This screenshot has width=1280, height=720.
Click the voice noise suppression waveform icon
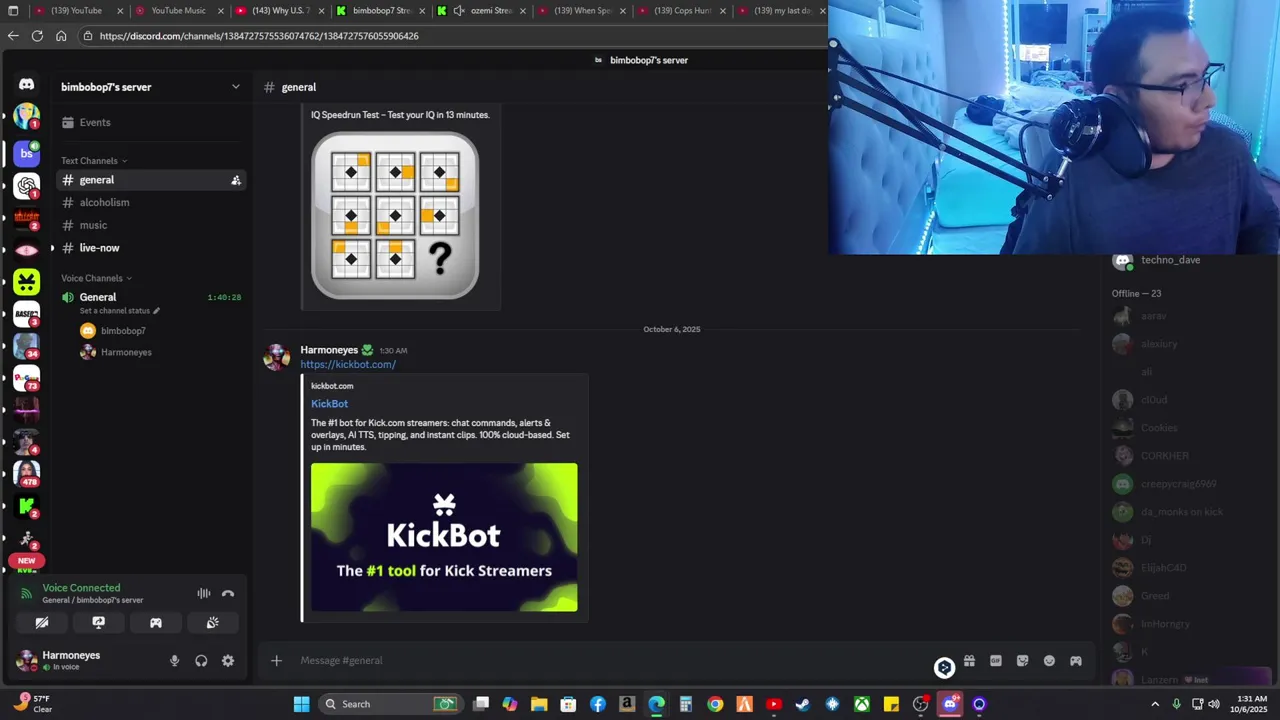coord(204,593)
